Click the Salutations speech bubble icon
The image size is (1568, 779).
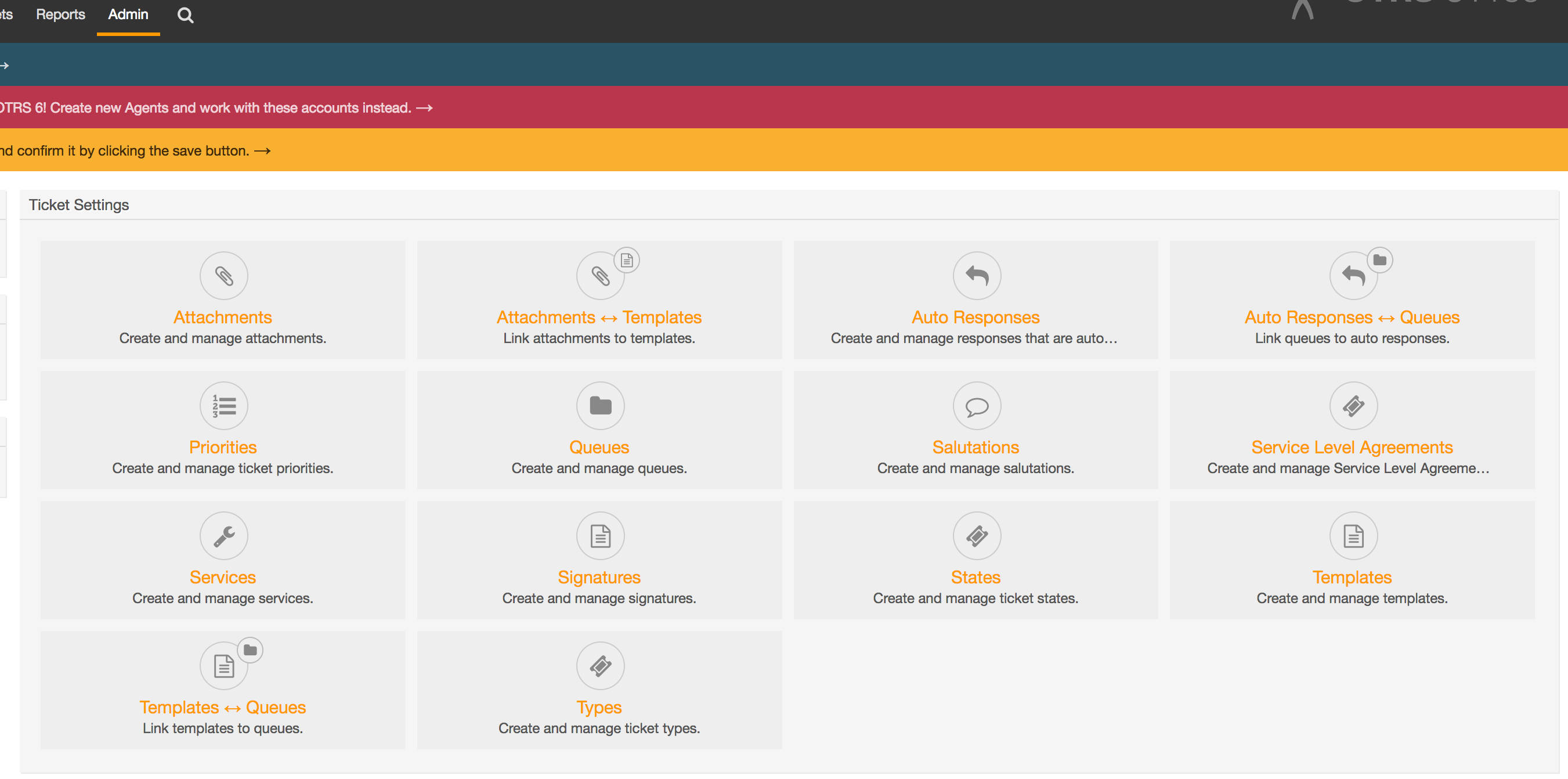pyautogui.click(x=976, y=406)
